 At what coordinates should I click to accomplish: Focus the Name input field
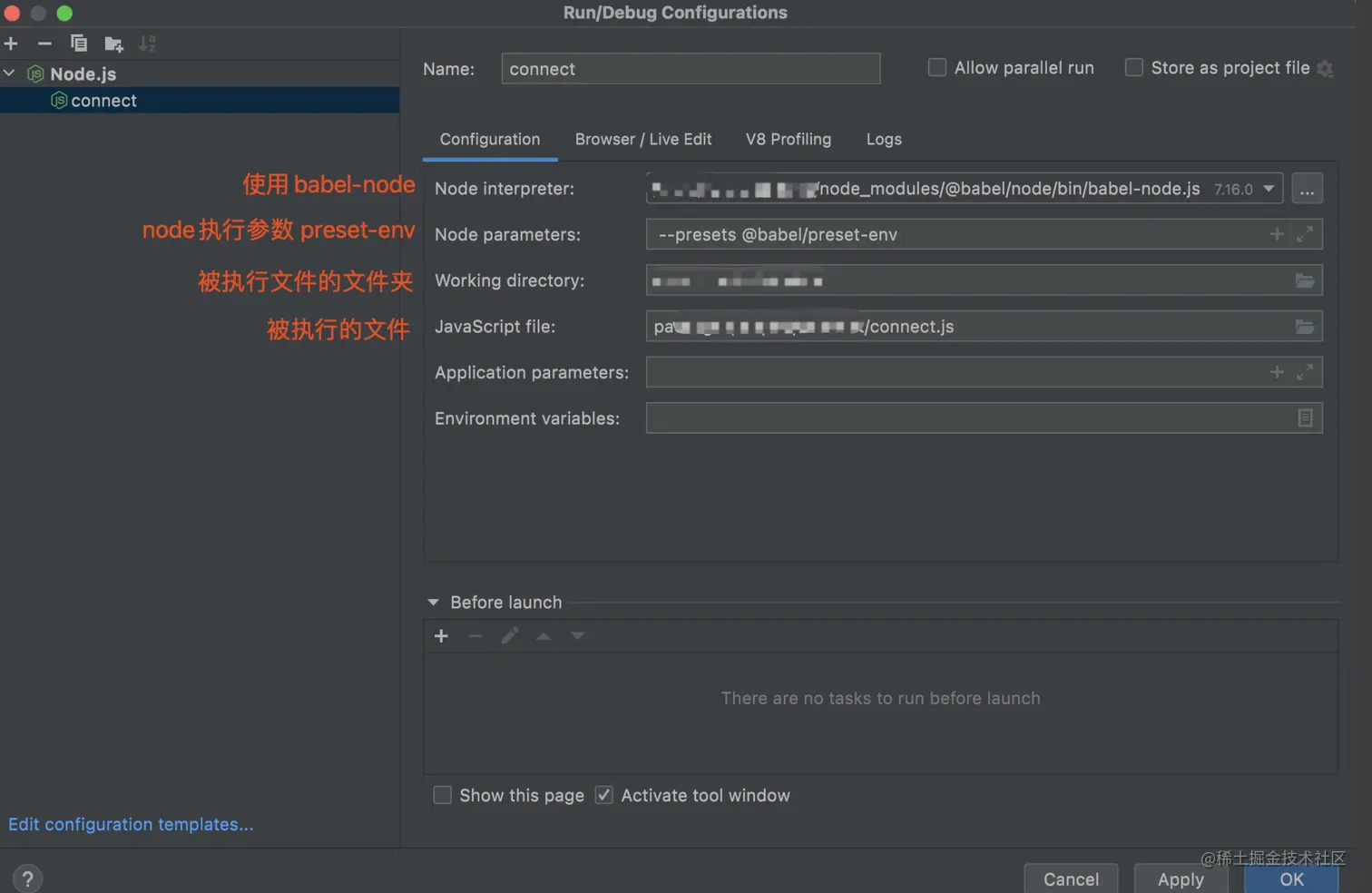pyautogui.click(x=691, y=69)
